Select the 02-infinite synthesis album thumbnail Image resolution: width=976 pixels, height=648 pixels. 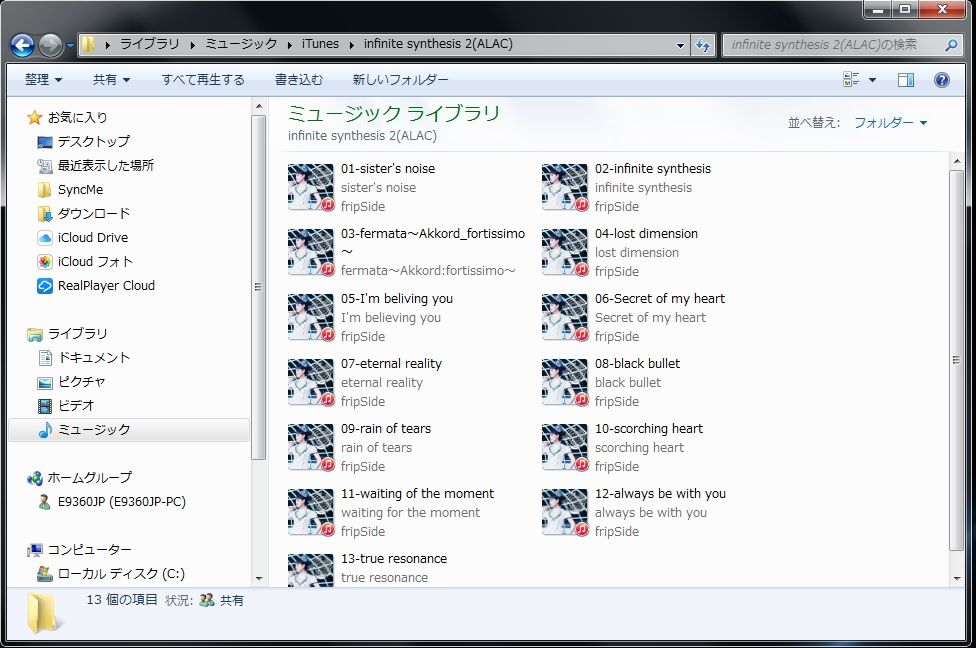point(565,187)
